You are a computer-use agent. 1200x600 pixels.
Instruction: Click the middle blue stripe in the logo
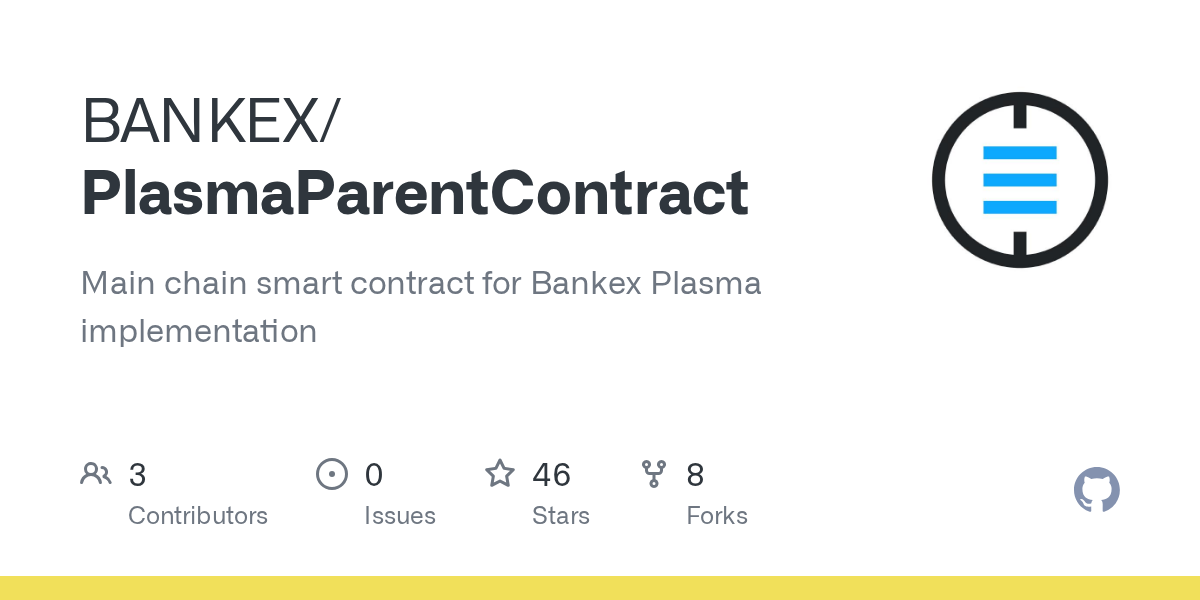pyautogui.click(x=1019, y=180)
